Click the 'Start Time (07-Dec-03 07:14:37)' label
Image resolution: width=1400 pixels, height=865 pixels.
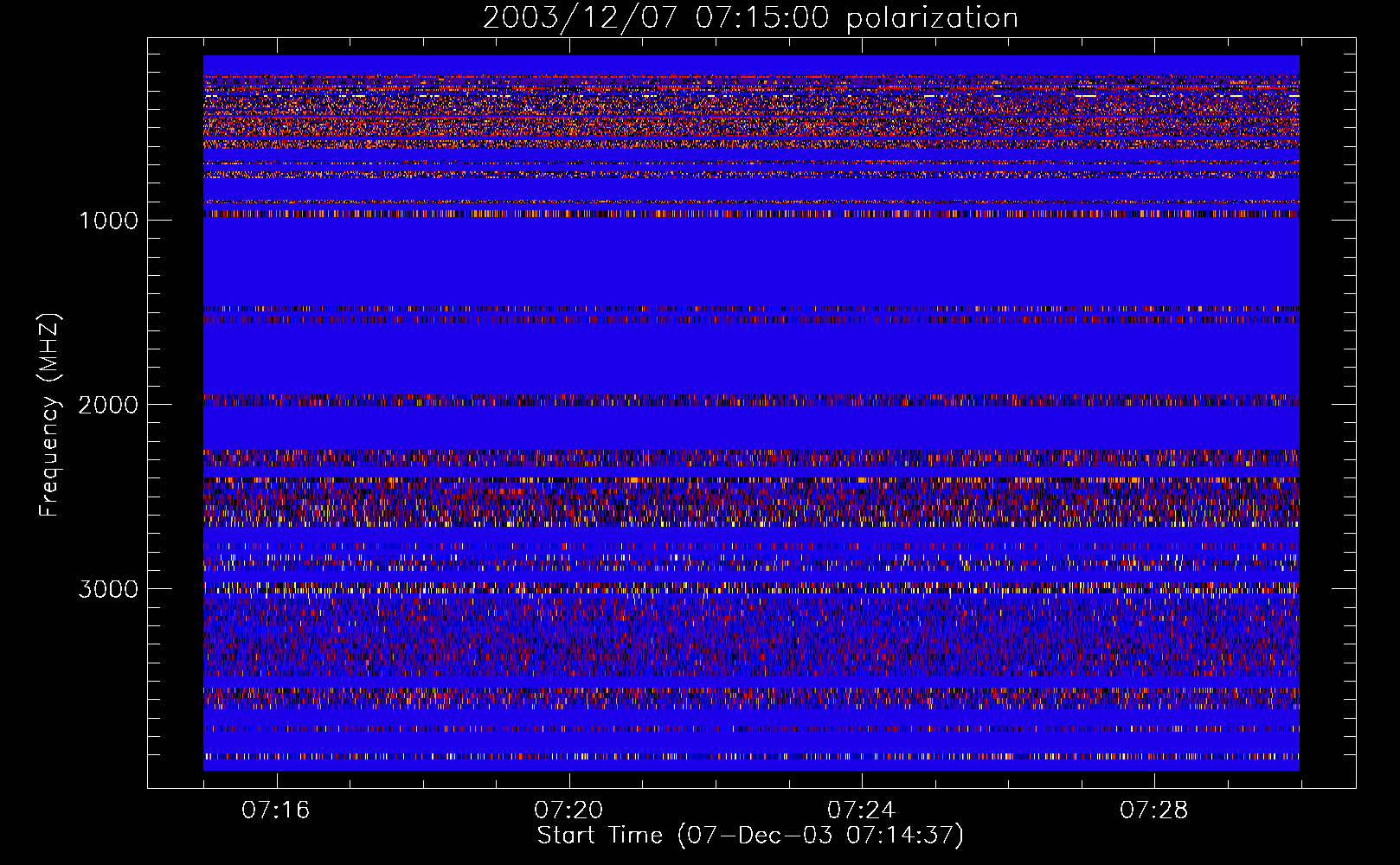click(750, 836)
